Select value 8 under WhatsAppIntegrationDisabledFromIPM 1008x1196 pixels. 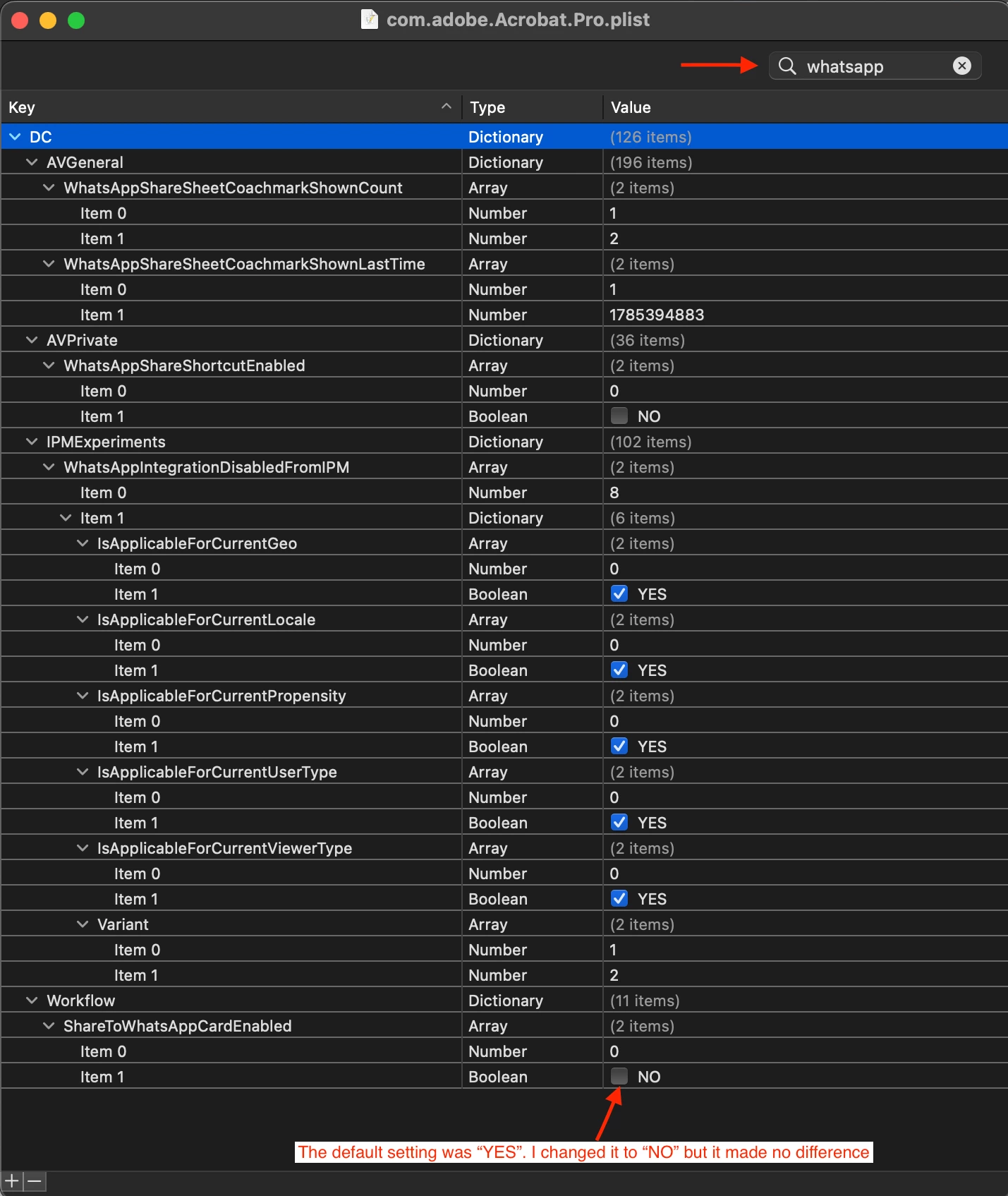click(x=614, y=493)
